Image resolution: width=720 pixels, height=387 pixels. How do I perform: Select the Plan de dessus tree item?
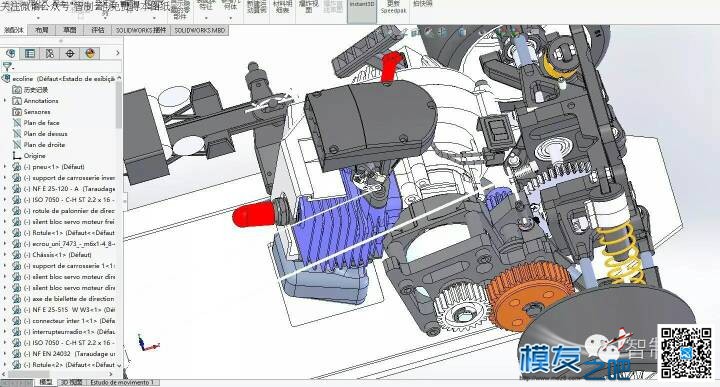click(45, 134)
